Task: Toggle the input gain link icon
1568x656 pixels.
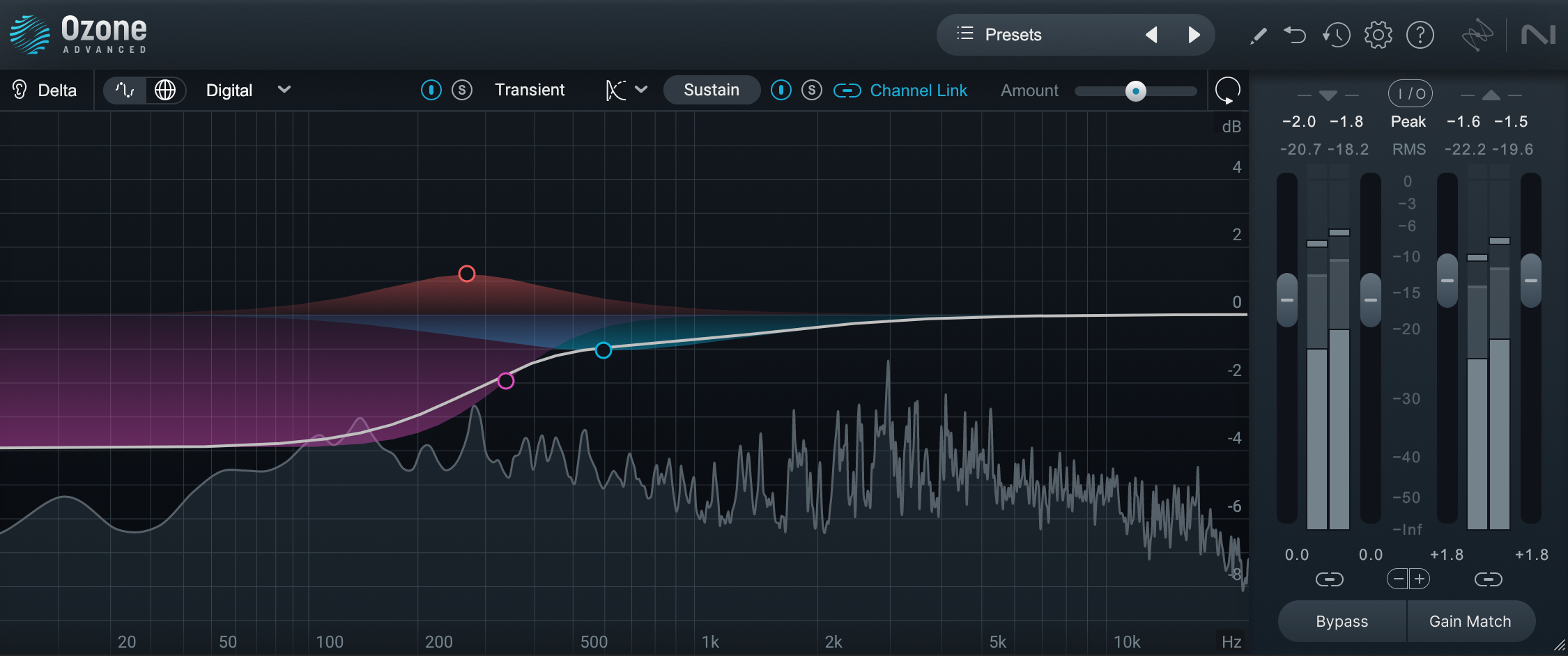Action: [x=1329, y=579]
